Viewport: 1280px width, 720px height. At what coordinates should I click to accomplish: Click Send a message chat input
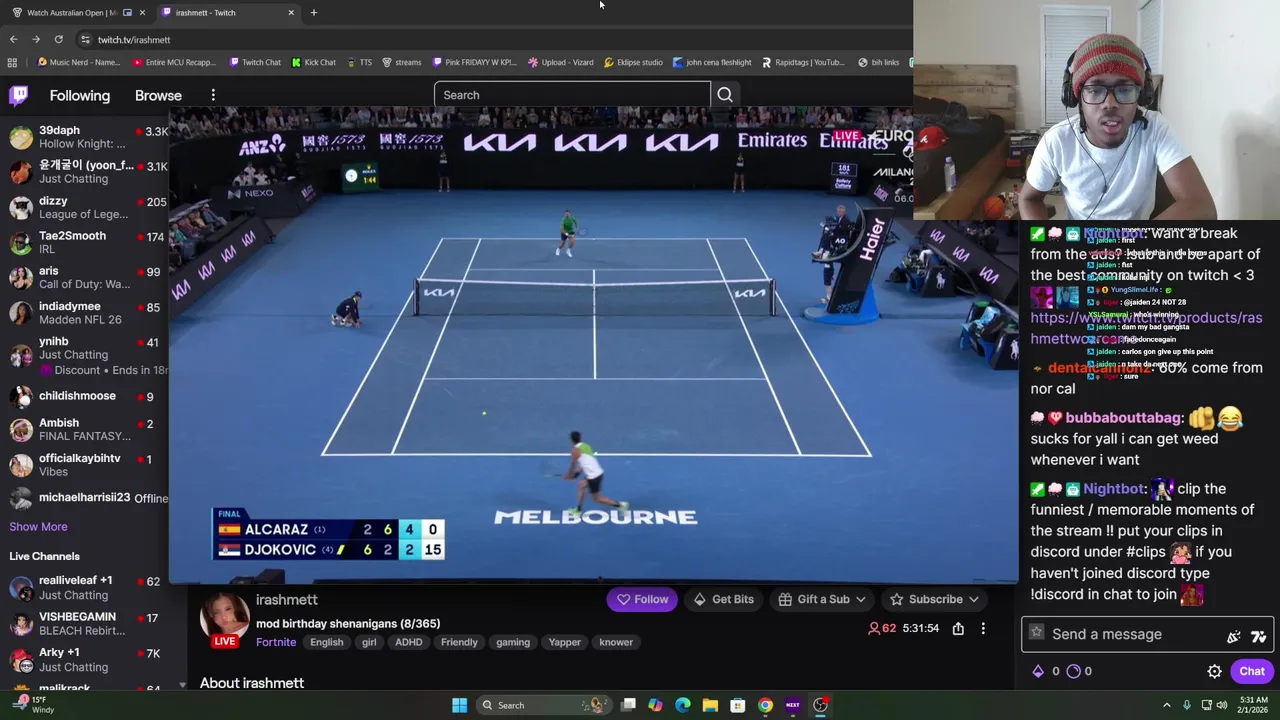point(1146,634)
